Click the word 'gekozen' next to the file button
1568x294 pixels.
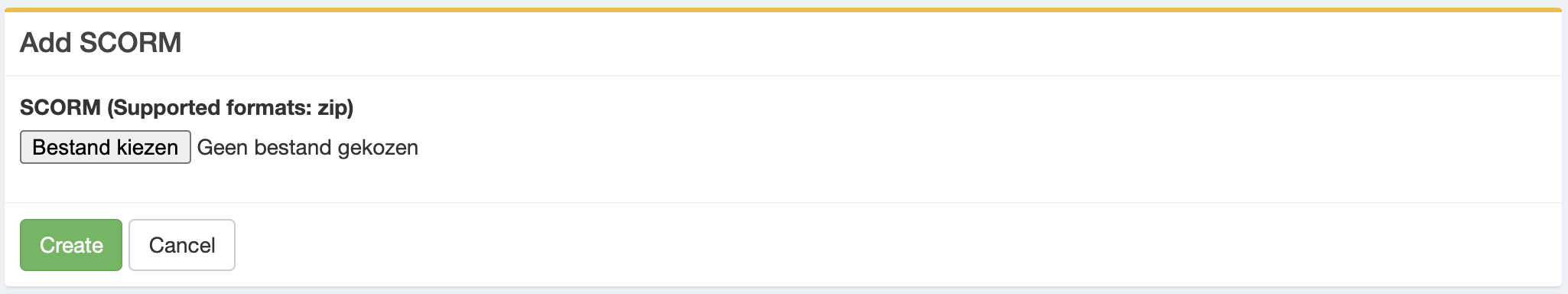[x=378, y=148]
